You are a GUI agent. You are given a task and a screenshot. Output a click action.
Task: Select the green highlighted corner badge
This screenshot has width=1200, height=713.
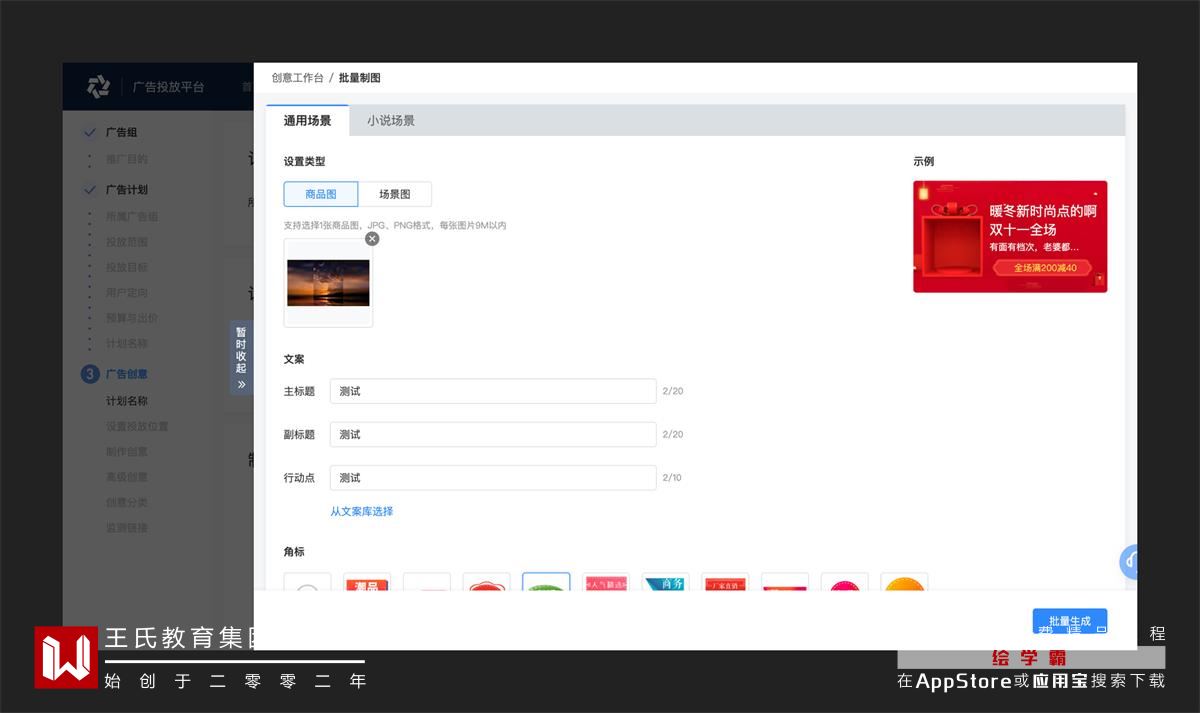pos(546,582)
